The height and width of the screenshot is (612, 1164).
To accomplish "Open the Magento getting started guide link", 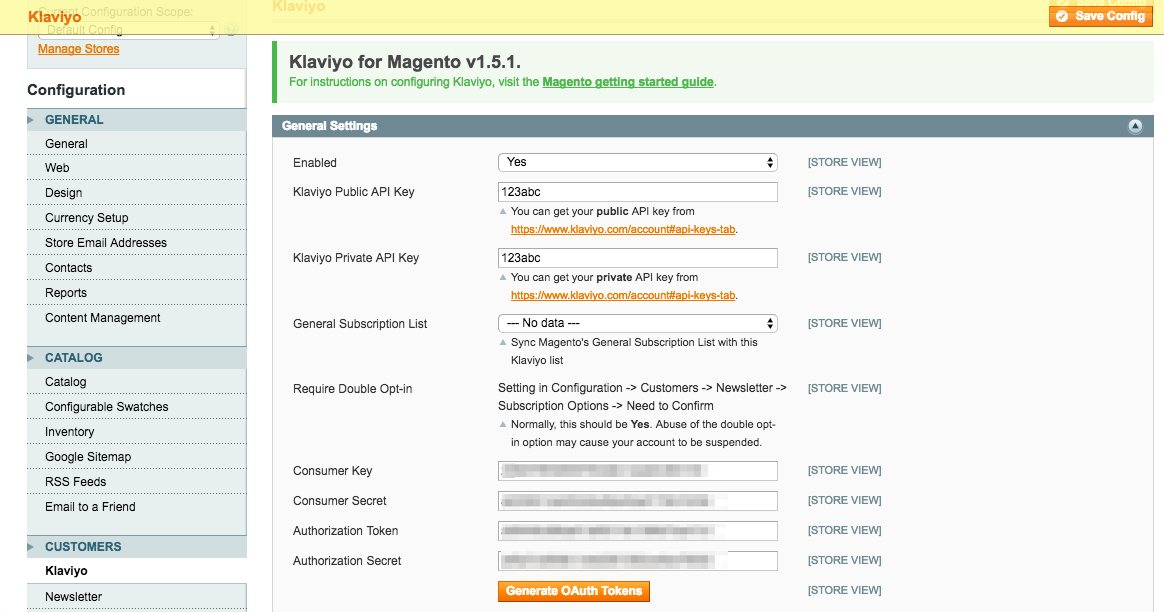I will point(627,82).
